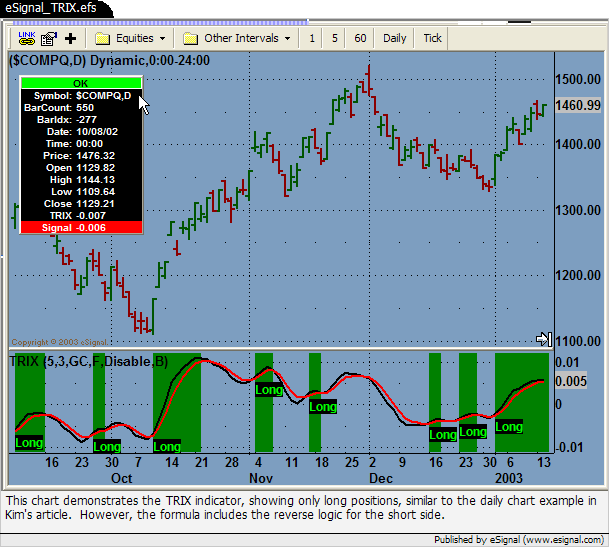The height and width of the screenshot is (547, 609).
Task: Click the Time: 00:00 row
Action: pos(81,144)
